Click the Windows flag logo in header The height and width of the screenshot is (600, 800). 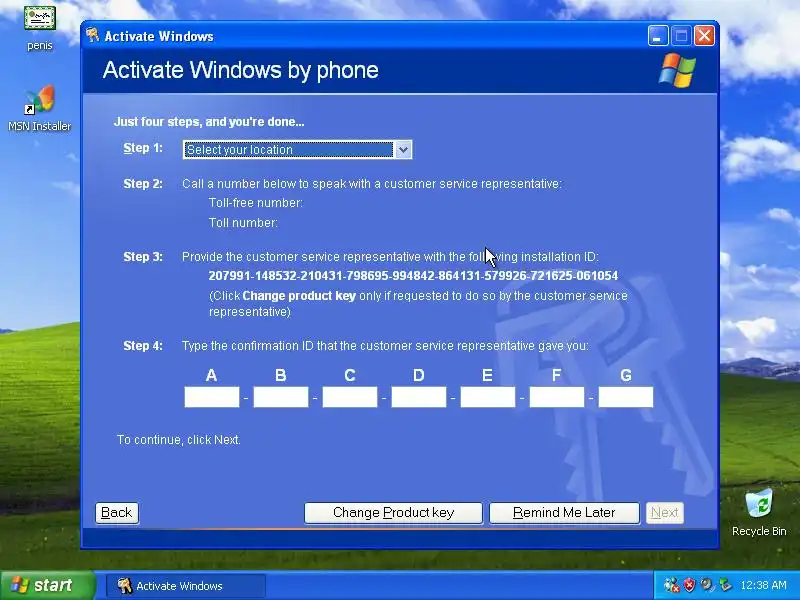(x=677, y=70)
